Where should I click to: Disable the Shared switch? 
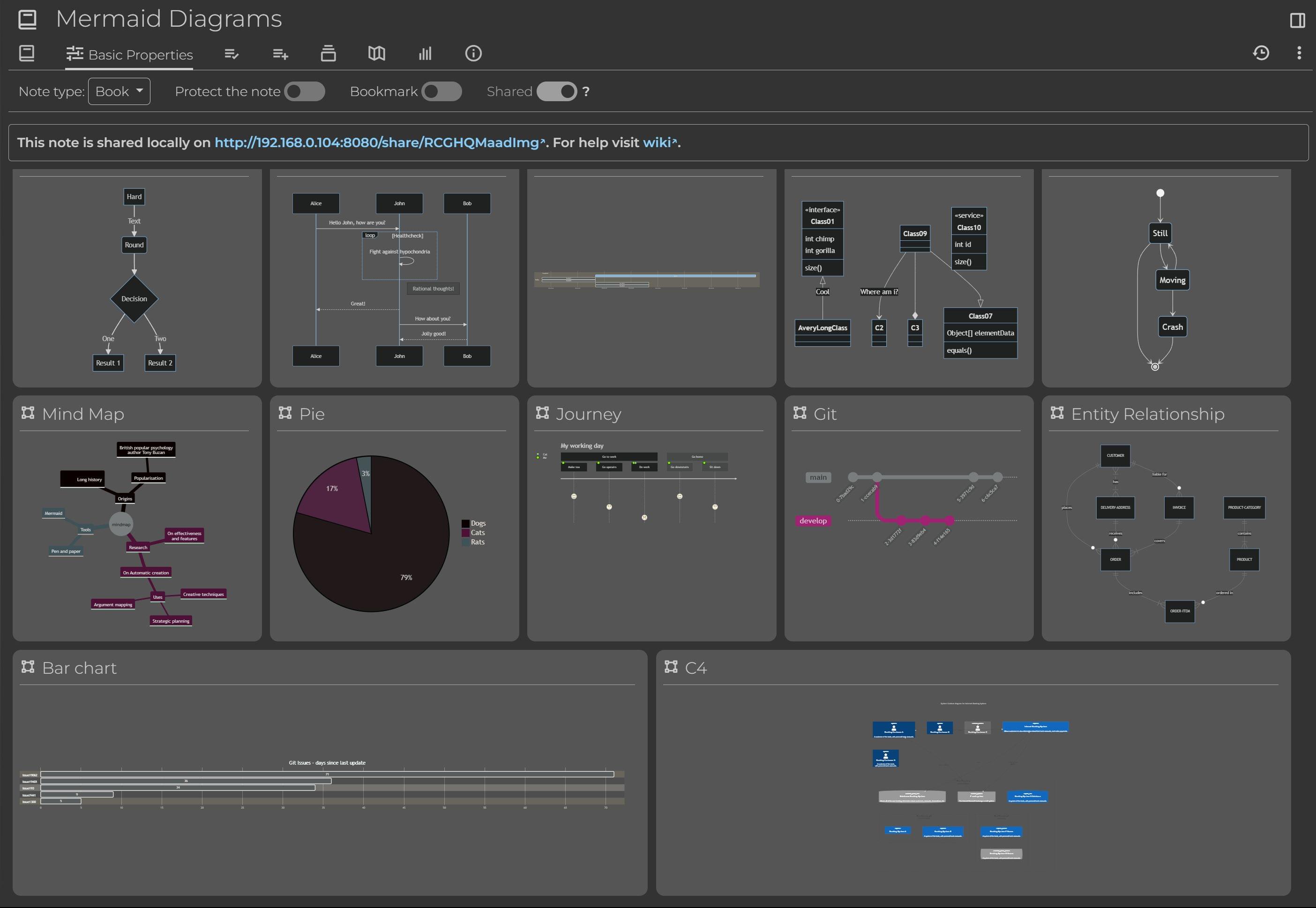pos(556,92)
